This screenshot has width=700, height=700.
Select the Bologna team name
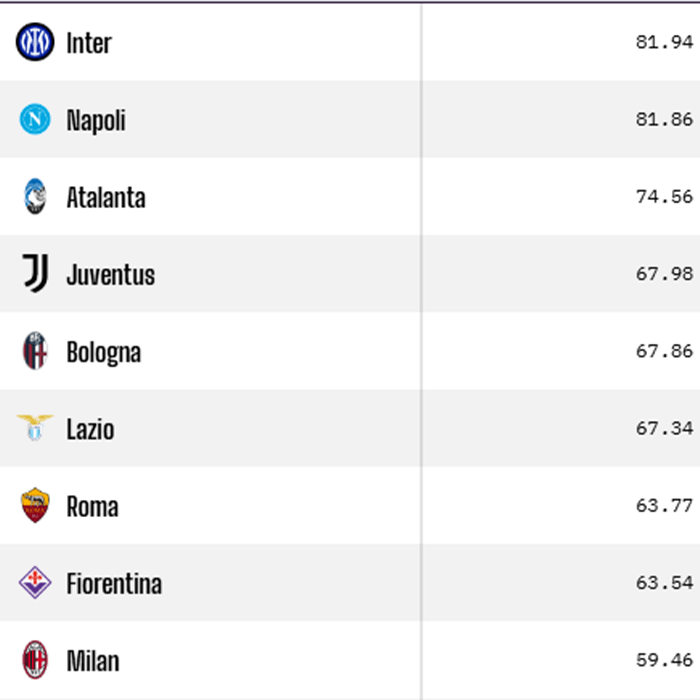tap(104, 352)
